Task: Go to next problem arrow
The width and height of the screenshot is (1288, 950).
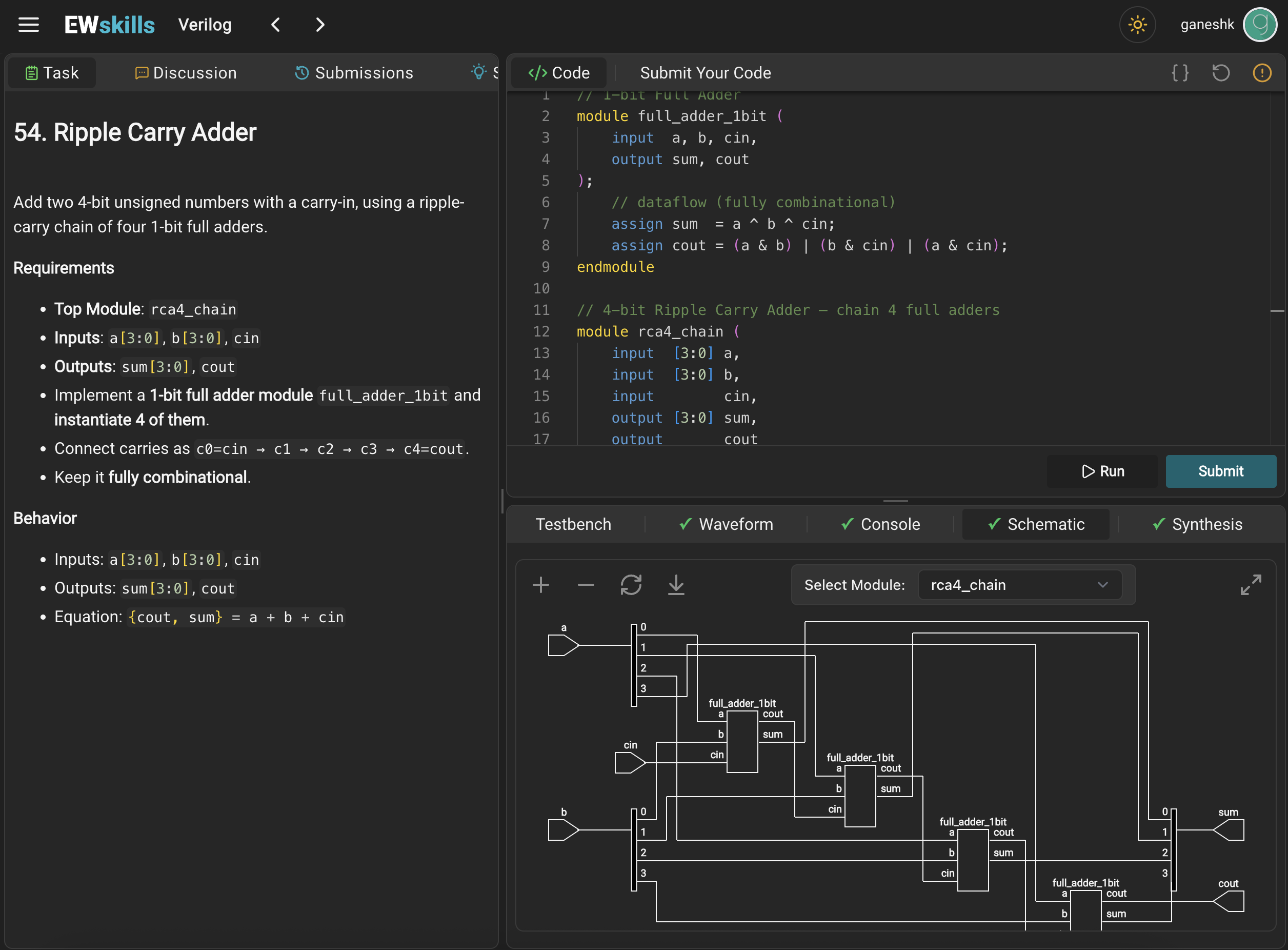Action: click(x=320, y=25)
